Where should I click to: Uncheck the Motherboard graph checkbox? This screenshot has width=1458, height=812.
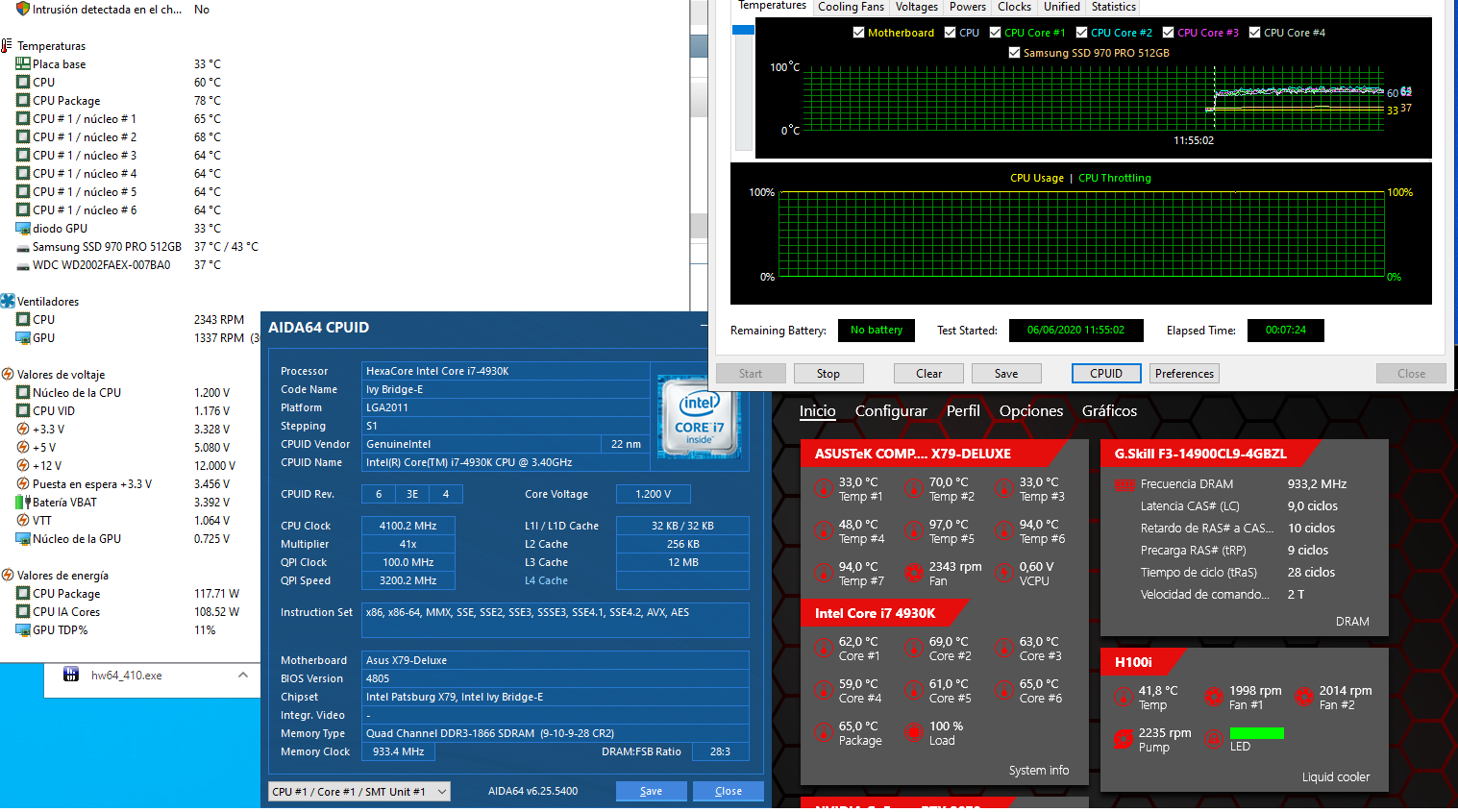point(858,33)
